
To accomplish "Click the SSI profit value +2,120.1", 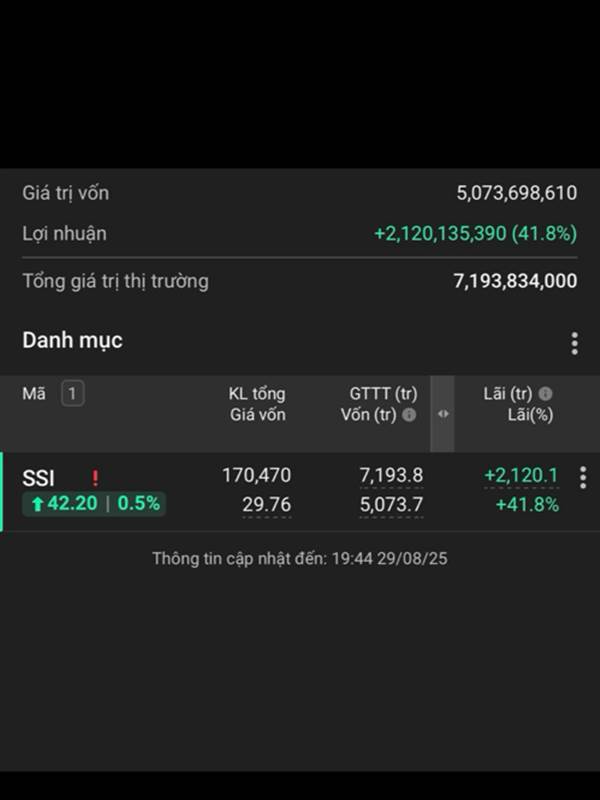I will pos(521,477).
